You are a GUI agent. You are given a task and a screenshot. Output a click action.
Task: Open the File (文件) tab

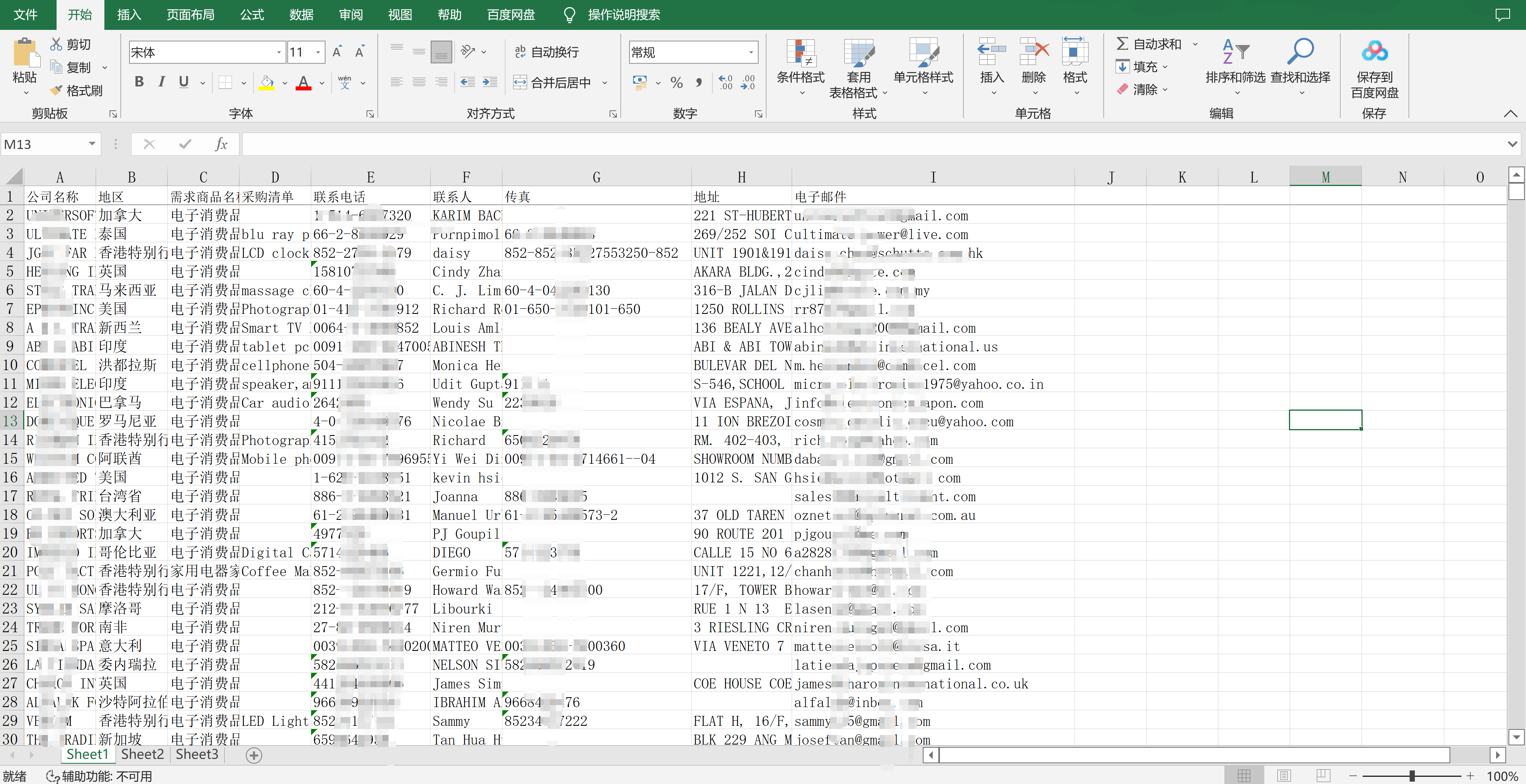(x=25, y=15)
